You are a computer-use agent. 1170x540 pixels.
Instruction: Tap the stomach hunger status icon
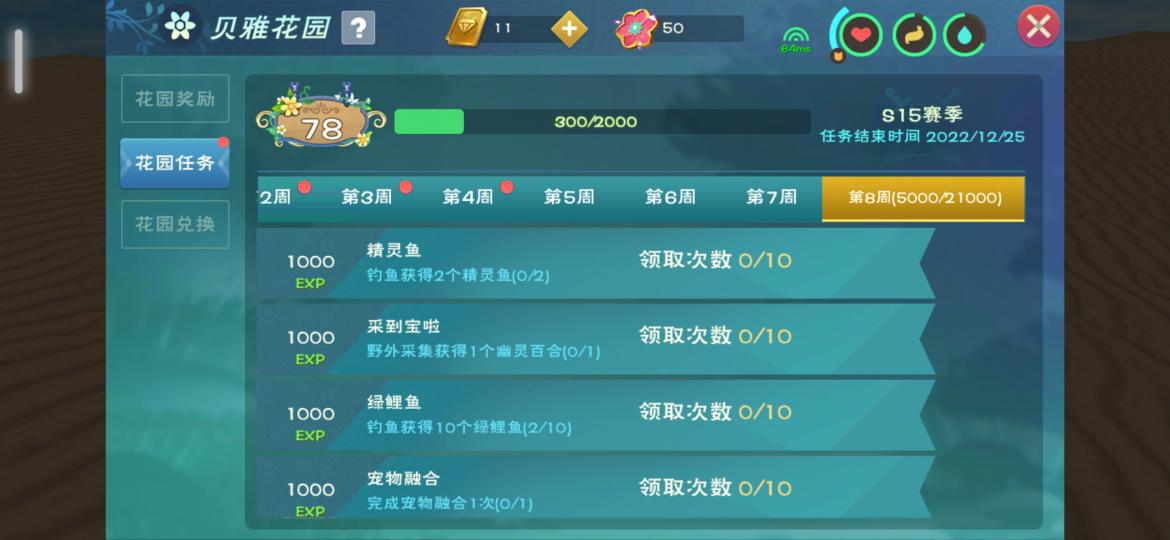914,34
